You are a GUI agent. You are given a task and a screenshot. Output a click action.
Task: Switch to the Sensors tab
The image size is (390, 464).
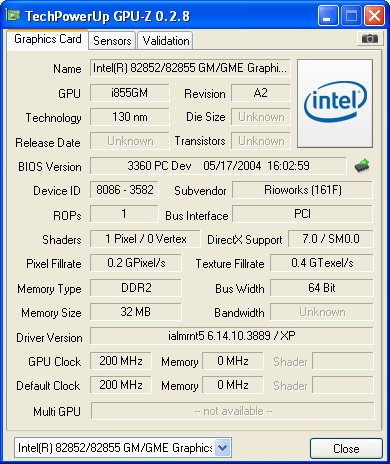[x=112, y=41]
